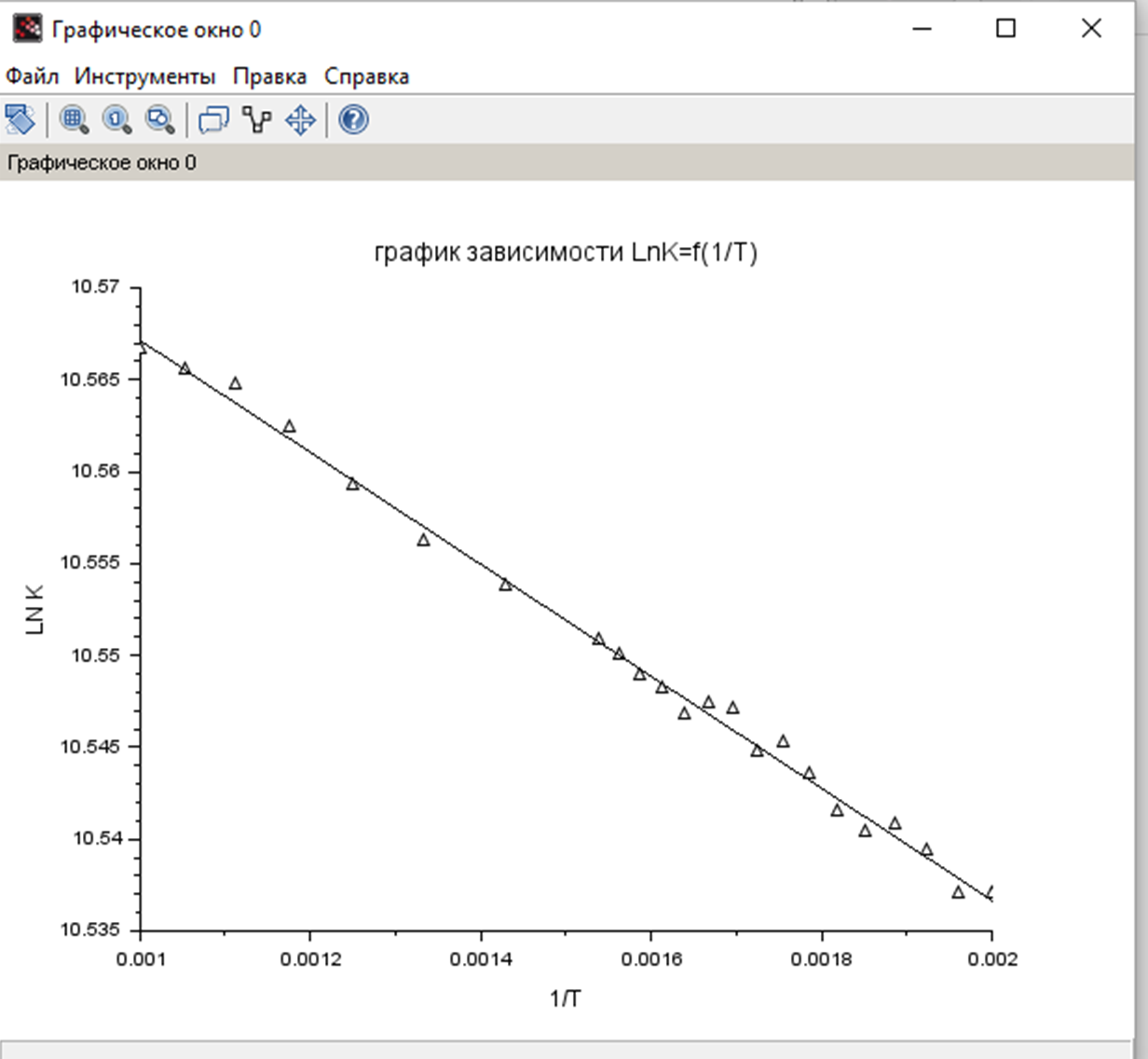The height and width of the screenshot is (1059, 1148).
Task: Open the curve node editing tool
Action: [257, 119]
